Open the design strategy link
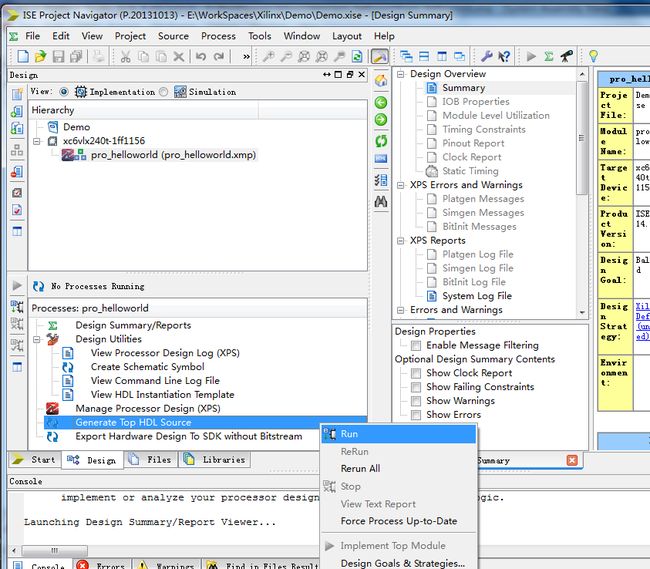This screenshot has width=650, height=569. [643, 321]
